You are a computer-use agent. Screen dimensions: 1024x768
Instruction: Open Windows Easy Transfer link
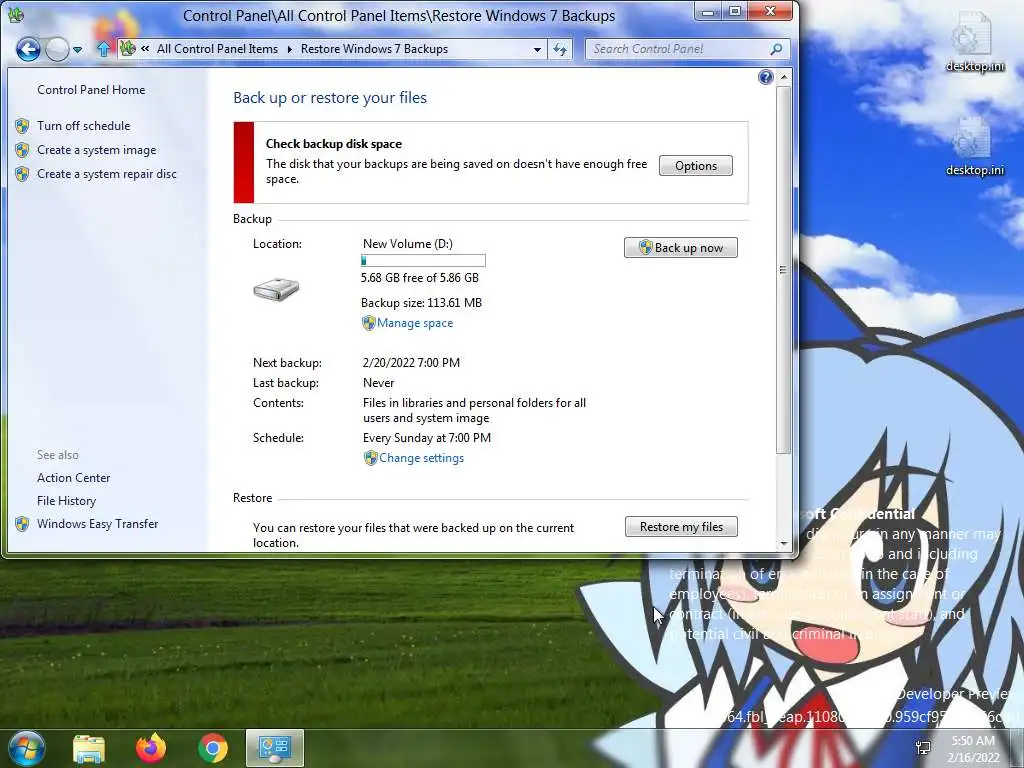[98, 524]
